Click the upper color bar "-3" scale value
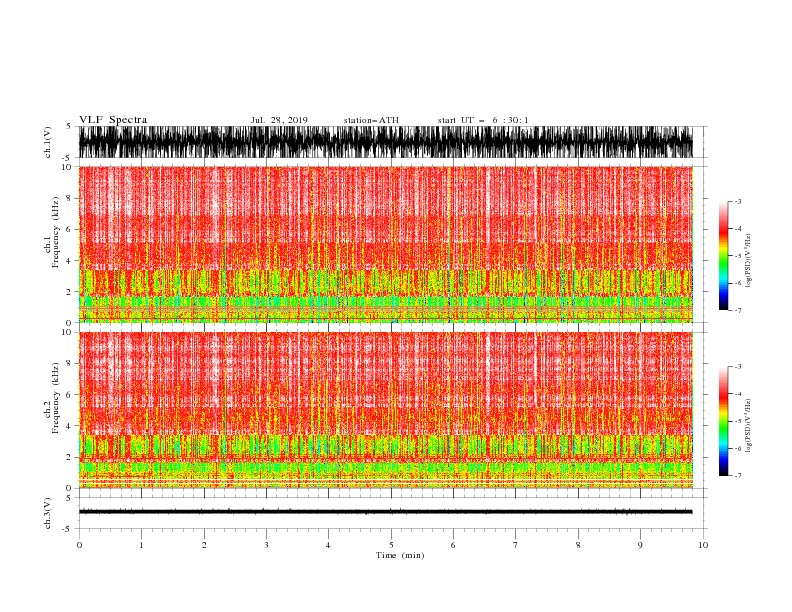Image resolution: width=792 pixels, height=612 pixels. (x=738, y=201)
